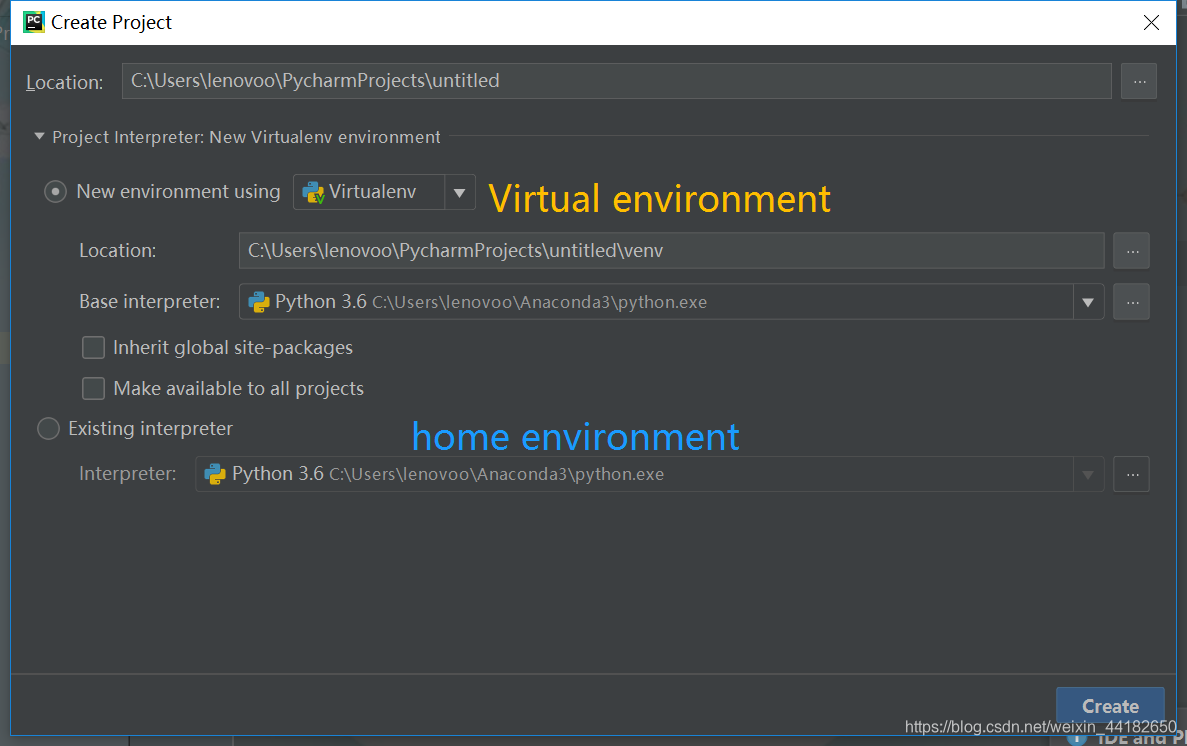The height and width of the screenshot is (746, 1187).
Task: Select the Existing interpreter radio button
Action: (48, 429)
